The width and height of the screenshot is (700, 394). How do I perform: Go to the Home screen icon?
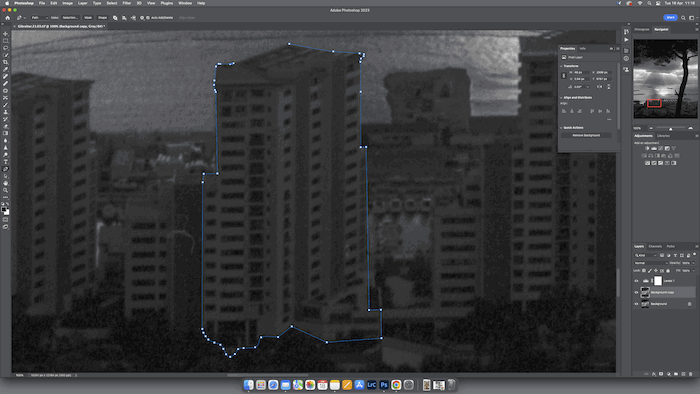pos(8,18)
